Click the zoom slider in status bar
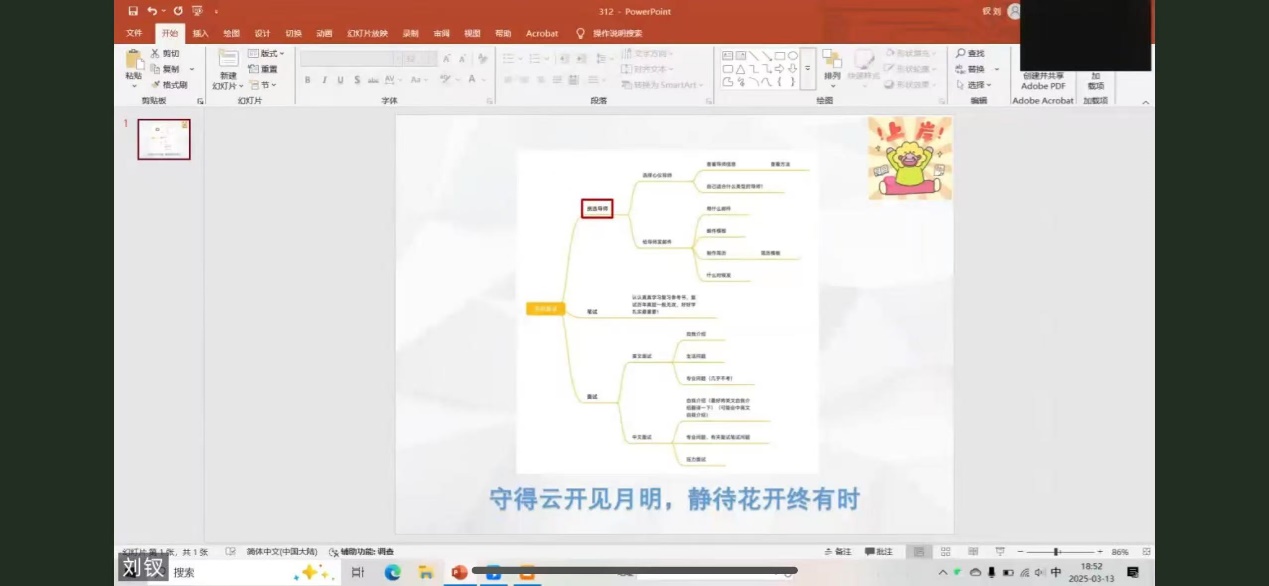1269x586 pixels. 1056,552
